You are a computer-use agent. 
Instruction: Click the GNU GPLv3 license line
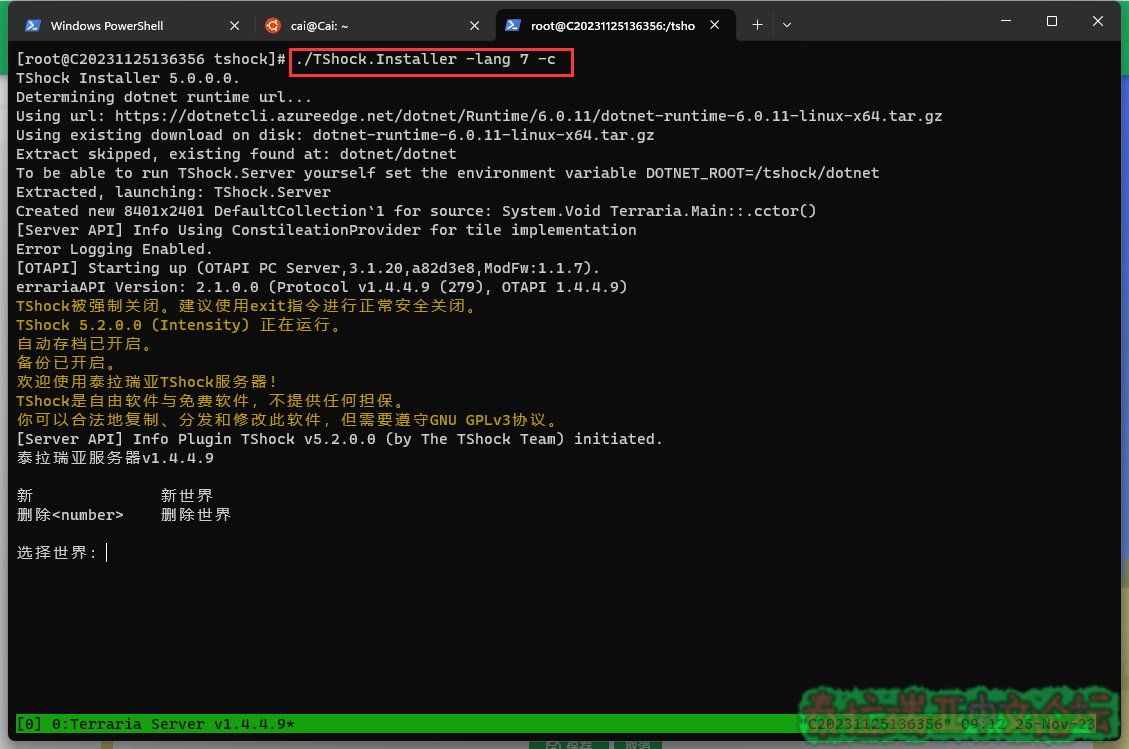pos(287,420)
